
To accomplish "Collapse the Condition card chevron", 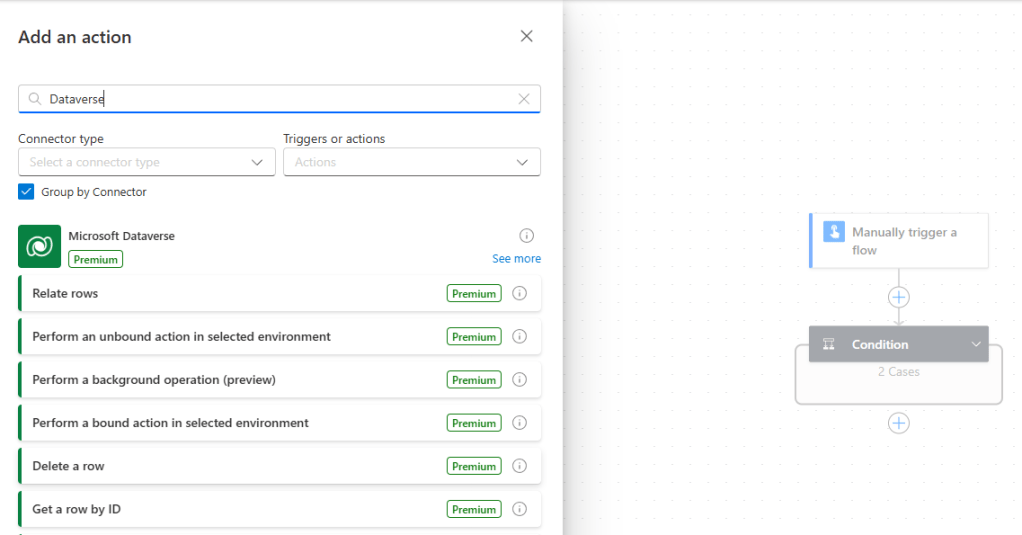I will click(x=976, y=344).
